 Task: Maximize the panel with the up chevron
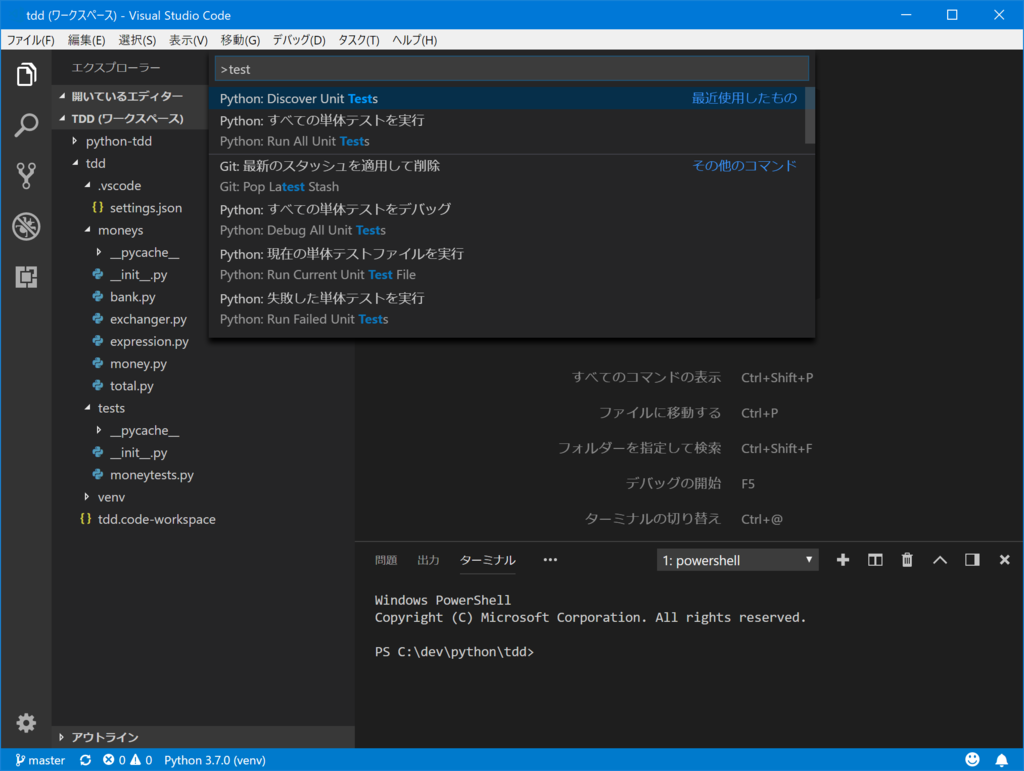[940, 560]
